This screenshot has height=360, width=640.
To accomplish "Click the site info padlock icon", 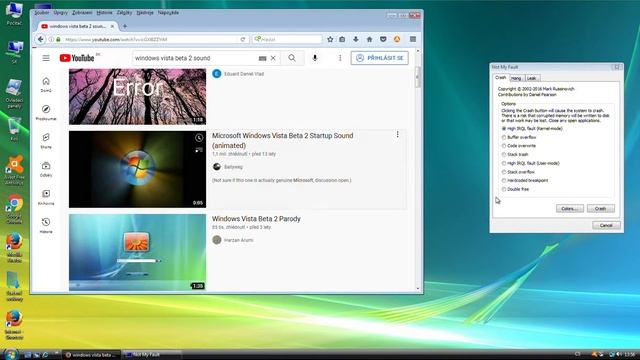I will (x=58, y=39).
